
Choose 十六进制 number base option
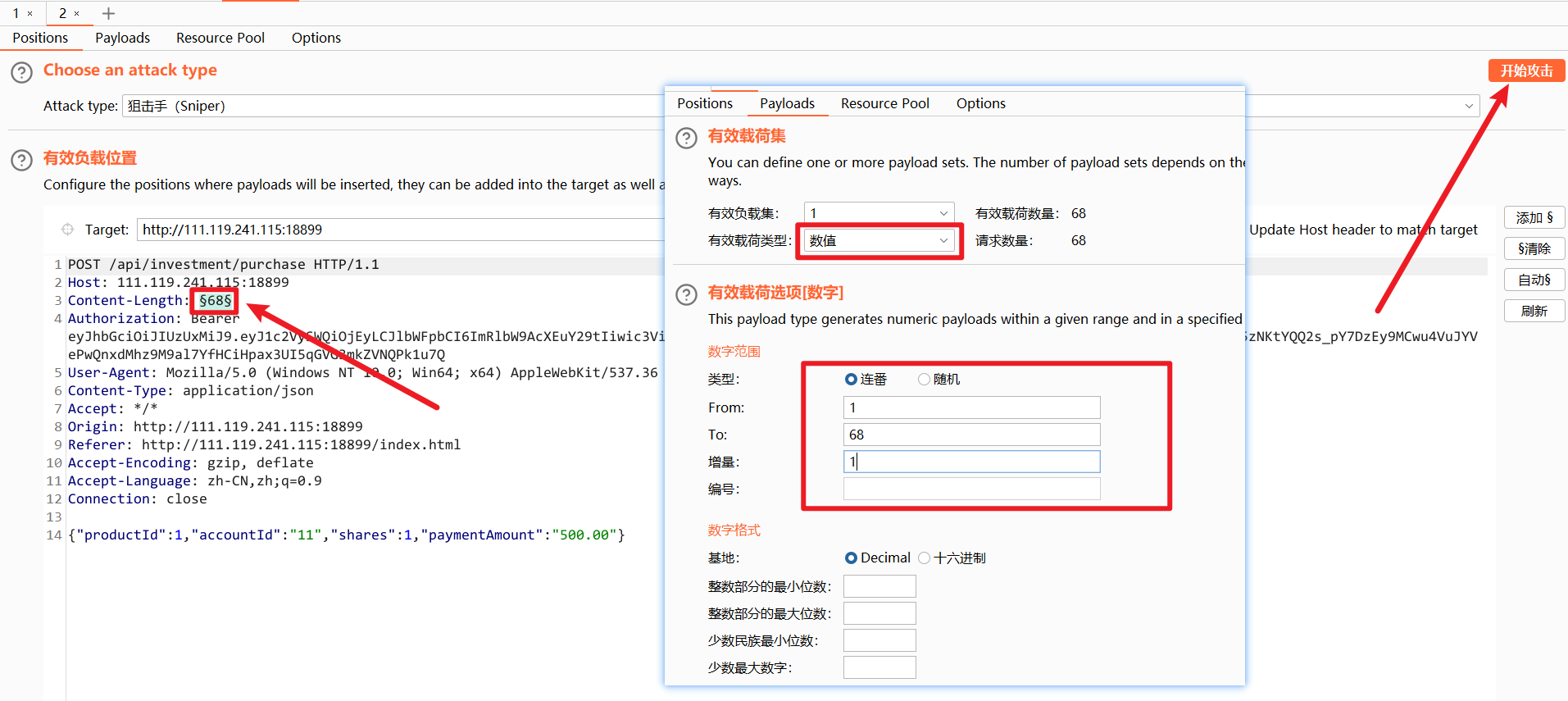tap(924, 558)
